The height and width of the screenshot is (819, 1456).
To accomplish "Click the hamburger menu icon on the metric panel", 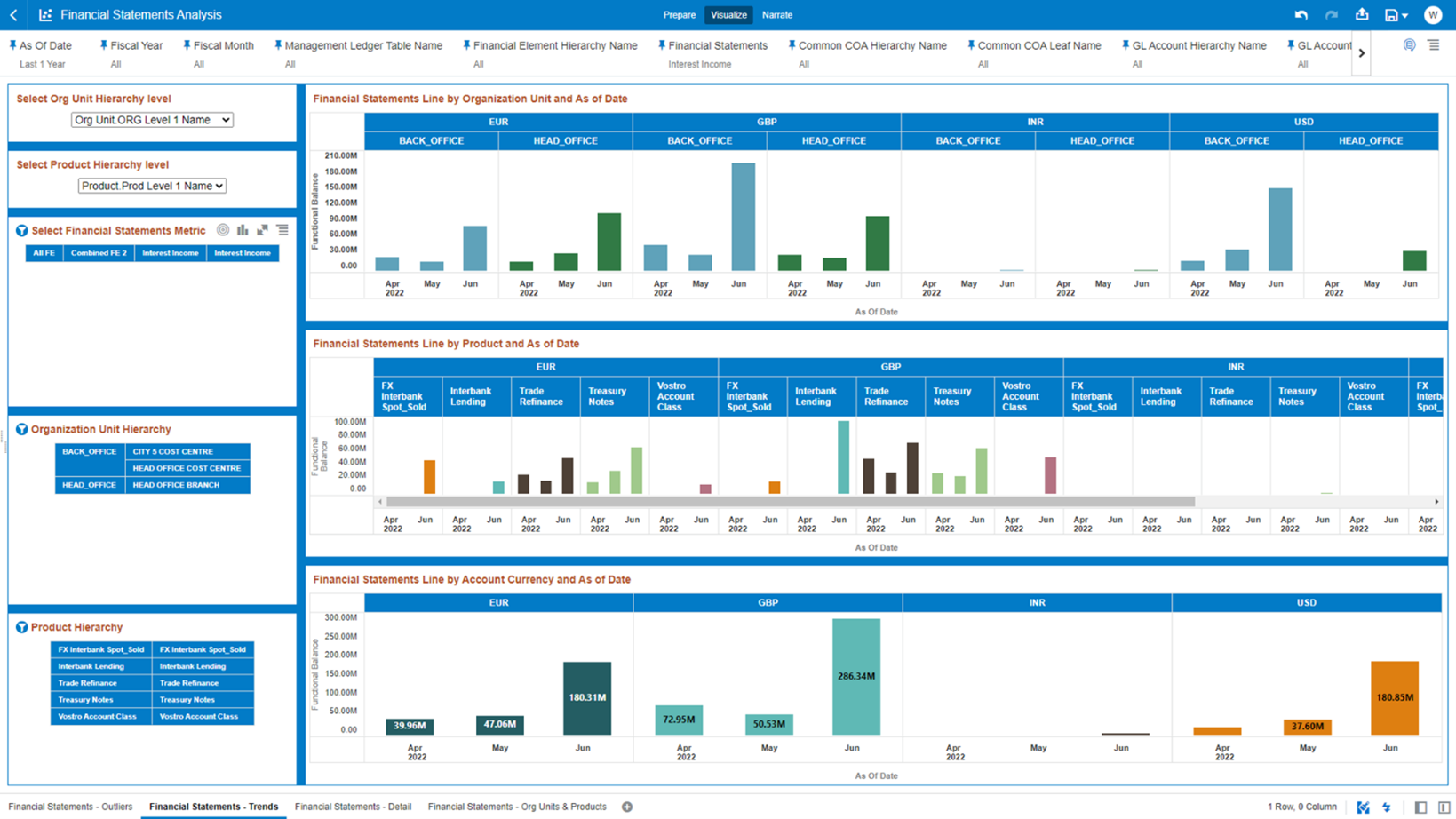I will pyautogui.click(x=282, y=229).
